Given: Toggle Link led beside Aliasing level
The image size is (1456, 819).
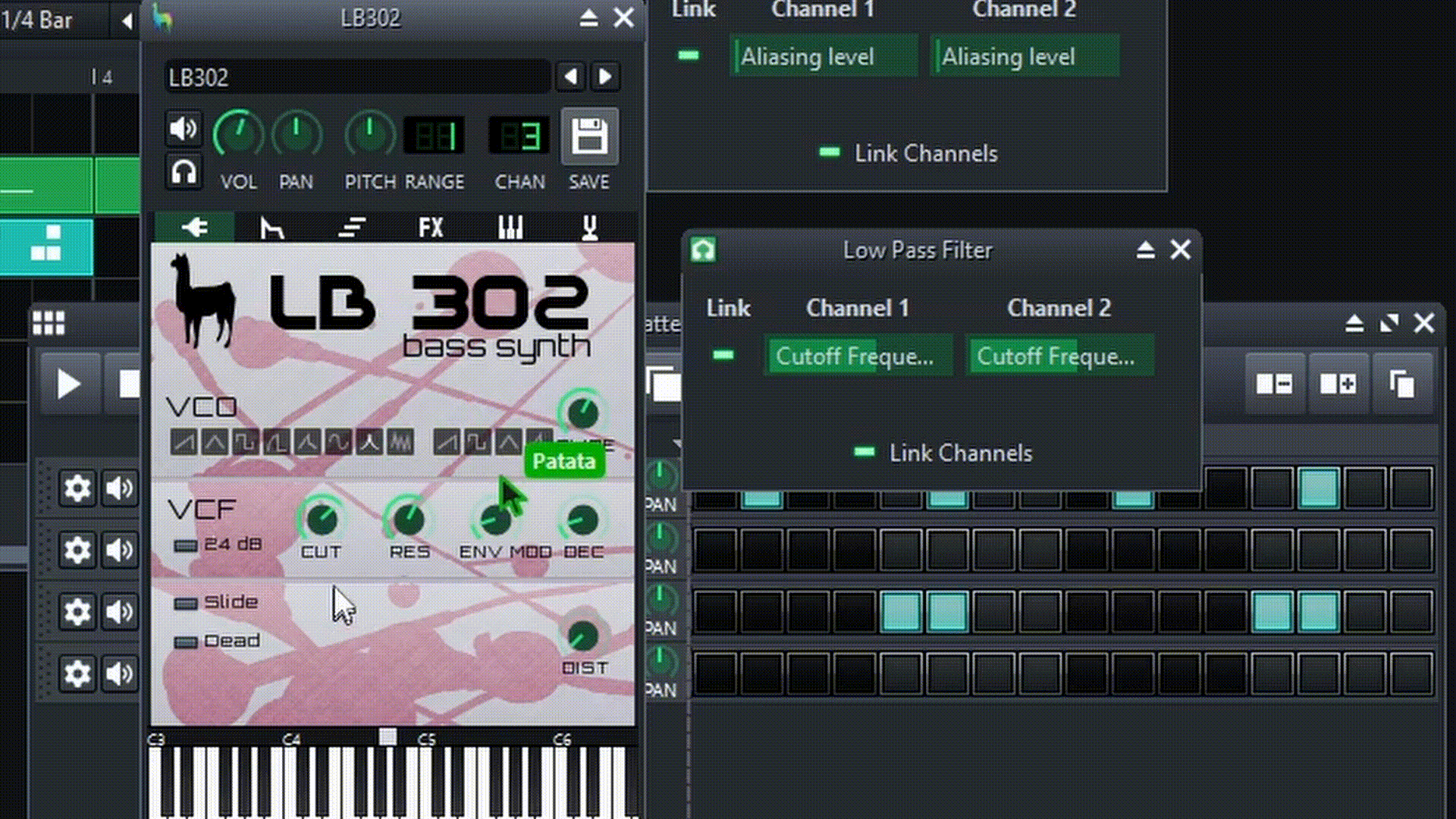Looking at the screenshot, I should [689, 55].
